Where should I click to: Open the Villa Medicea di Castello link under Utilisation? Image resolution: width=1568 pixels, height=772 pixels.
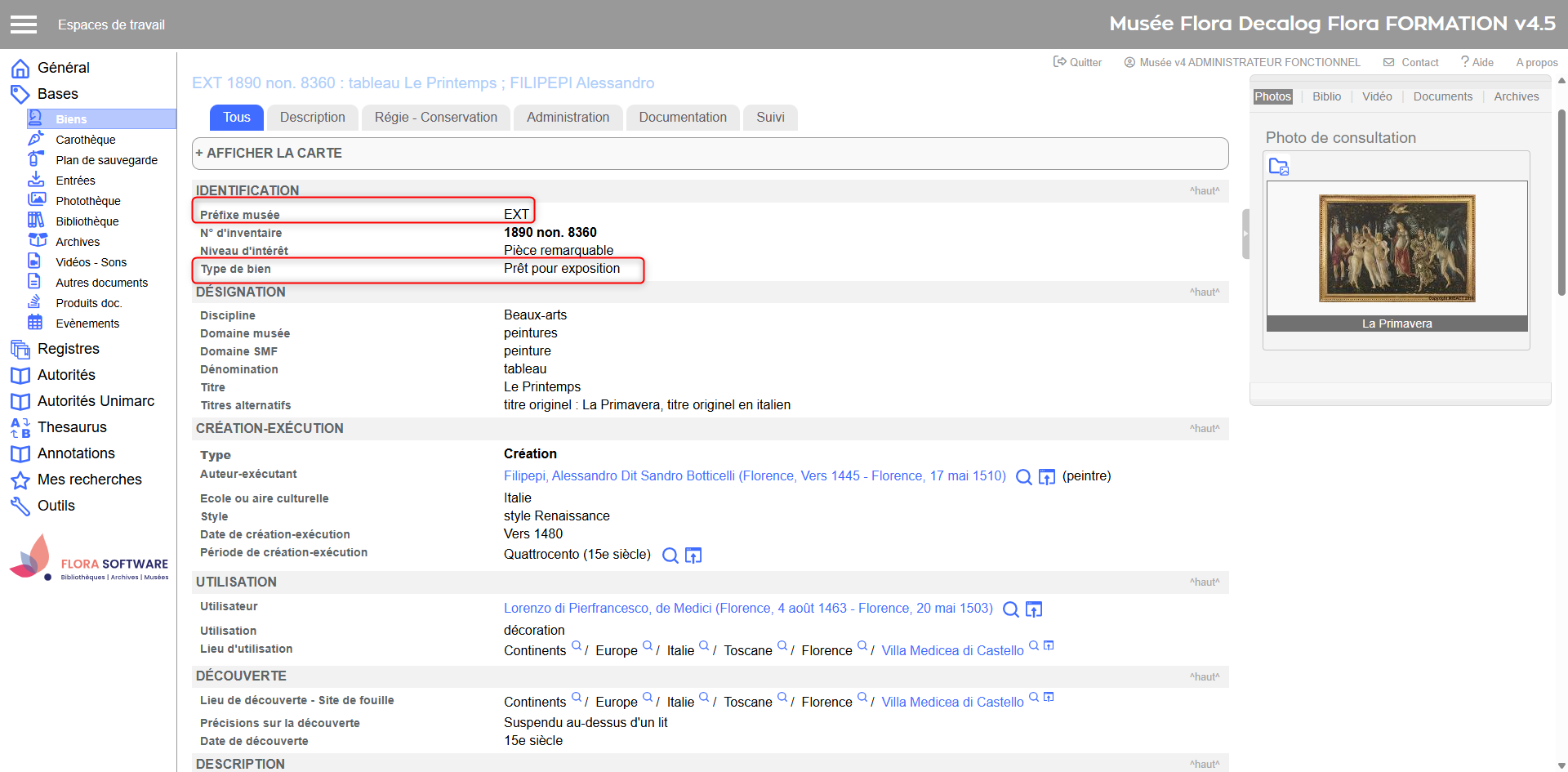[x=951, y=650]
